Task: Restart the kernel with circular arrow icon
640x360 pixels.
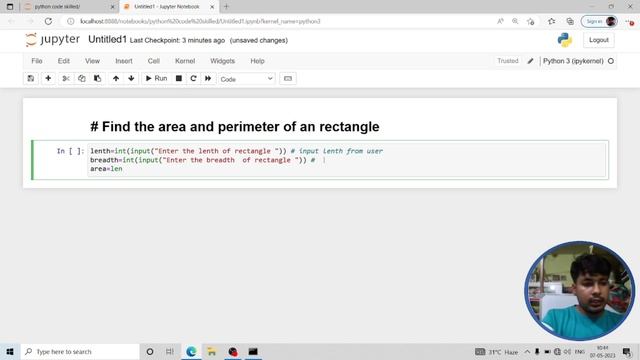Action: (x=193, y=78)
